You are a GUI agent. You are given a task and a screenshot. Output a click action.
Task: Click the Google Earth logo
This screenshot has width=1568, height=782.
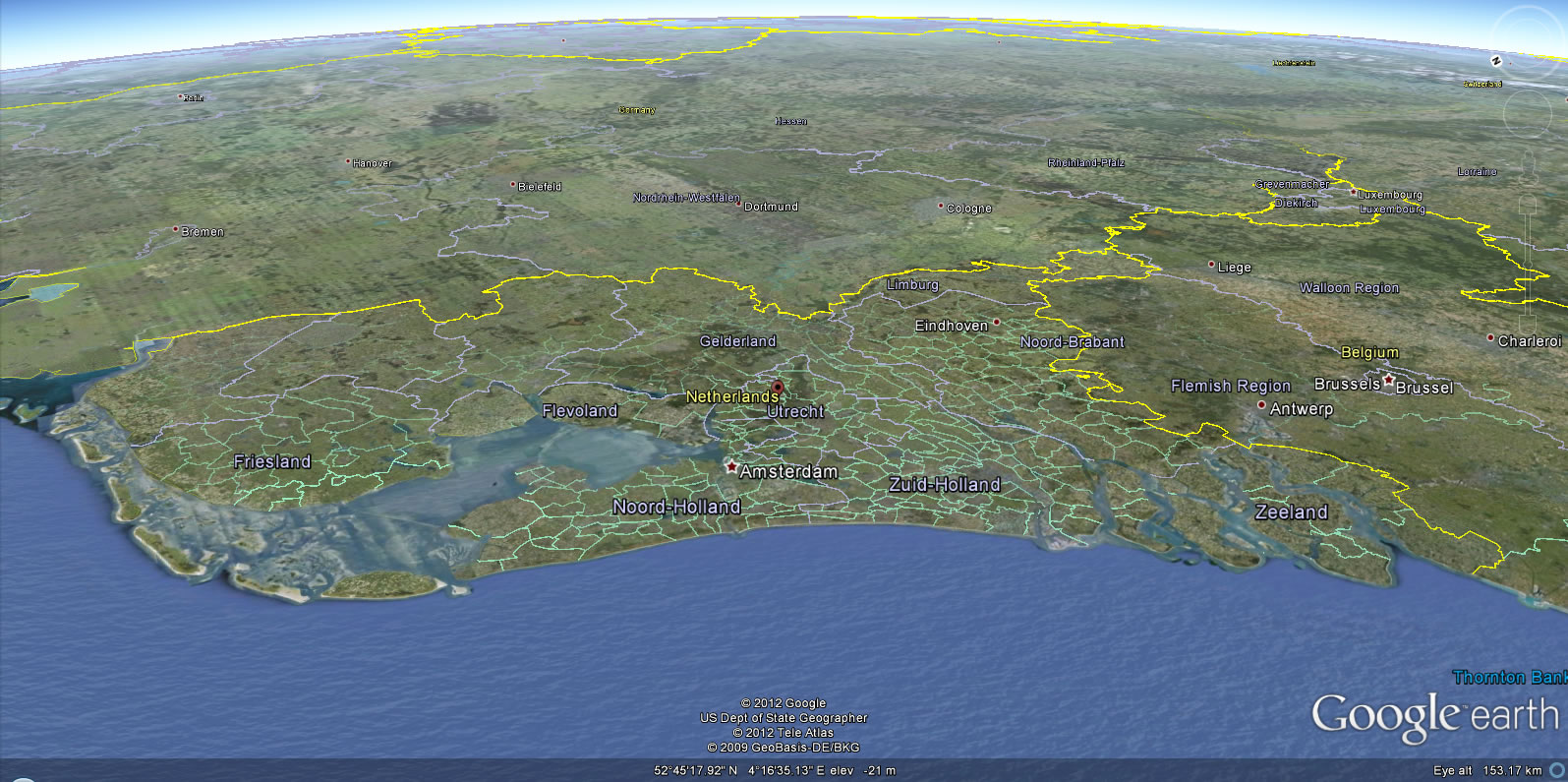click(1434, 716)
